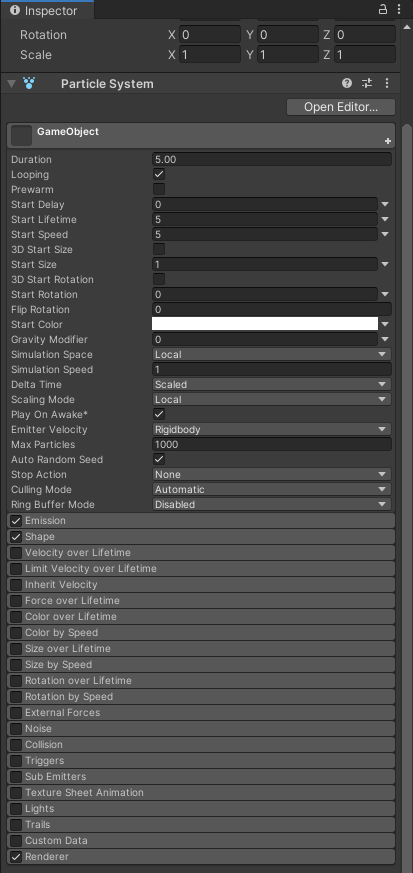This screenshot has width=413, height=873.
Task: Open the Renderer module section
Action: coord(201,857)
